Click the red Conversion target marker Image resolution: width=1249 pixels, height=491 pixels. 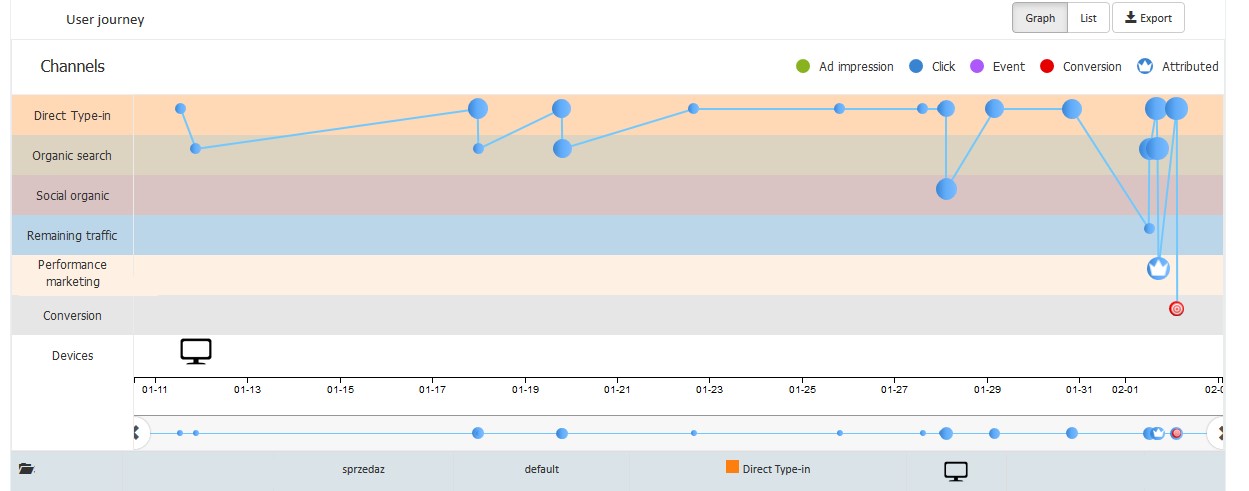[1176, 309]
